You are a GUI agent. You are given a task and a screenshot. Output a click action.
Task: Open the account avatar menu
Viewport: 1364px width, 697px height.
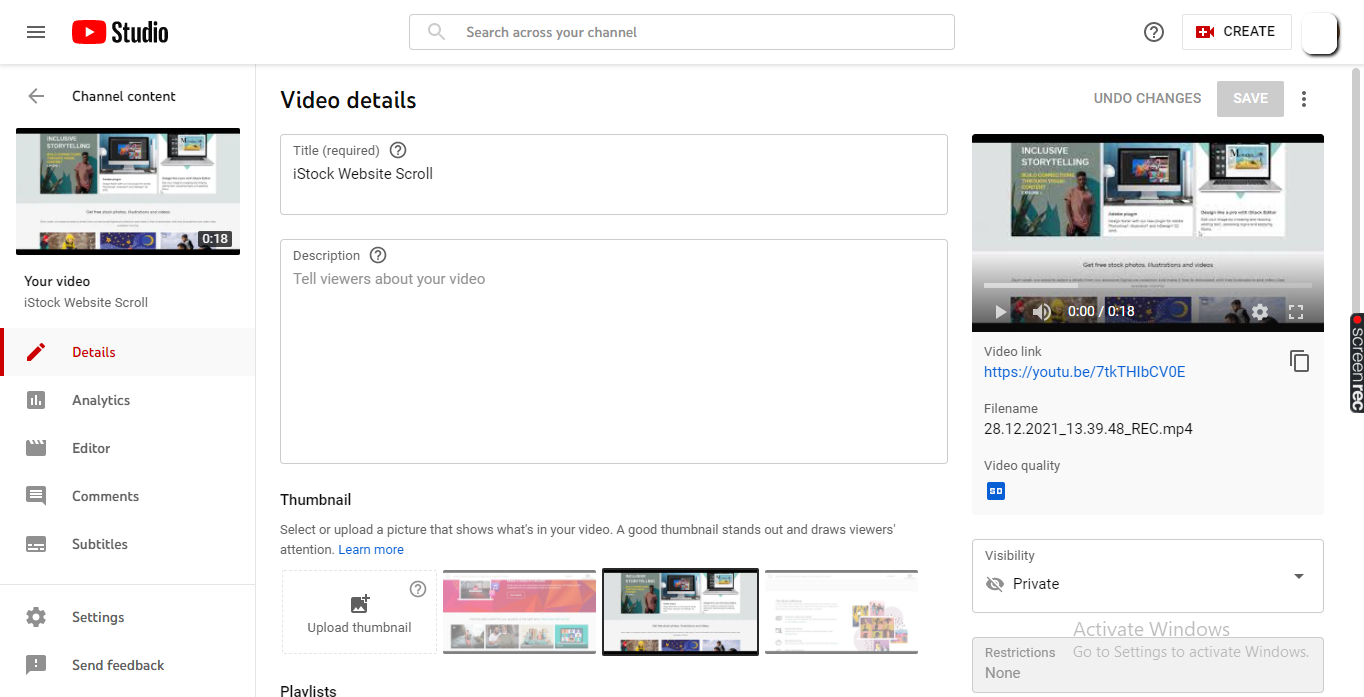(1320, 32)
